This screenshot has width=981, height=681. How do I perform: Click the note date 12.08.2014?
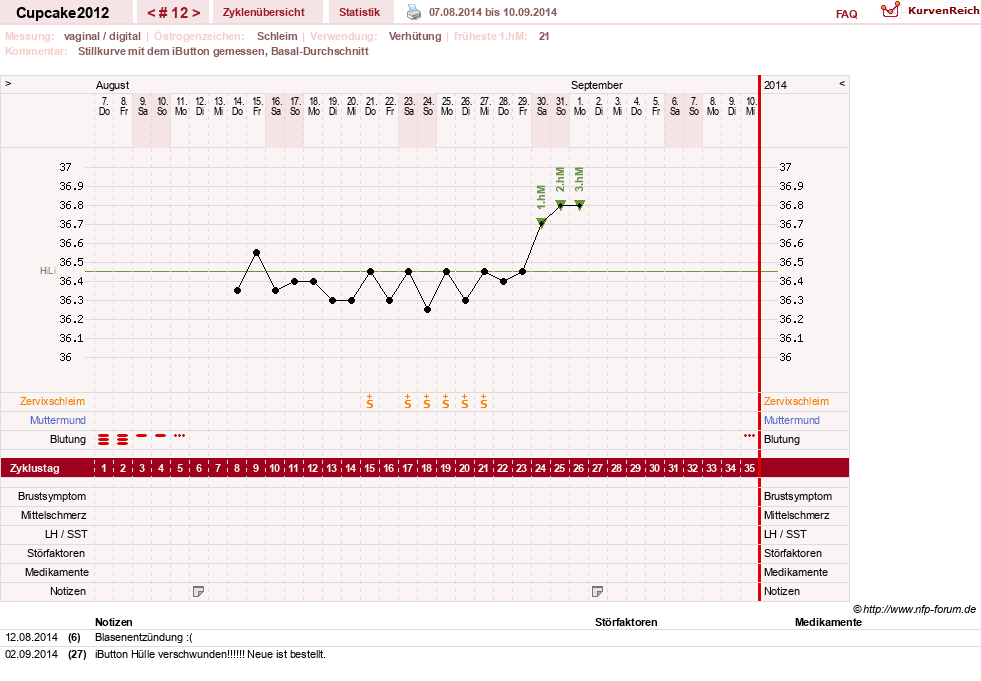(31, 637)
